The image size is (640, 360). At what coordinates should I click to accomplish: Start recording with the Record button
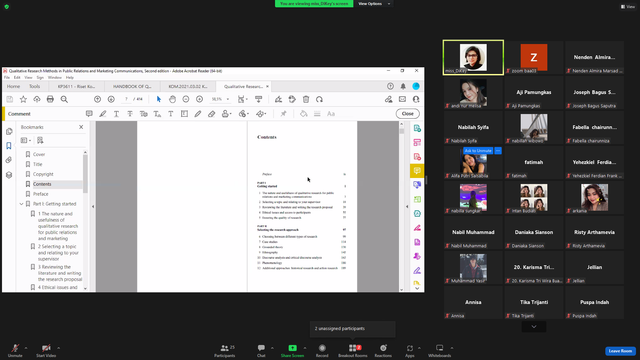pos(322,350)
